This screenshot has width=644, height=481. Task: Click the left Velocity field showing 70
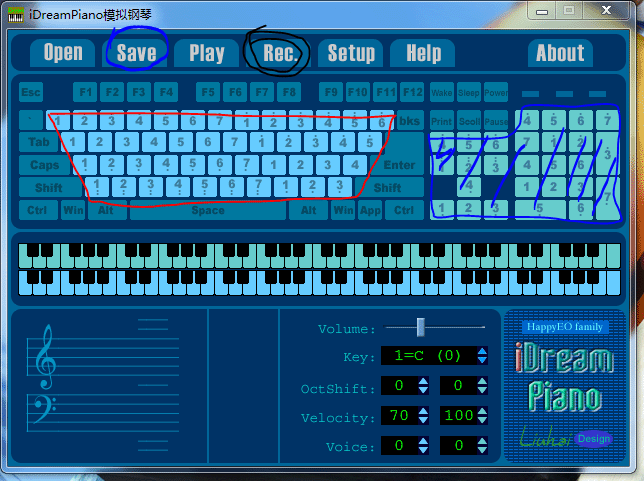pyautogui.click(x=399, y=415)
